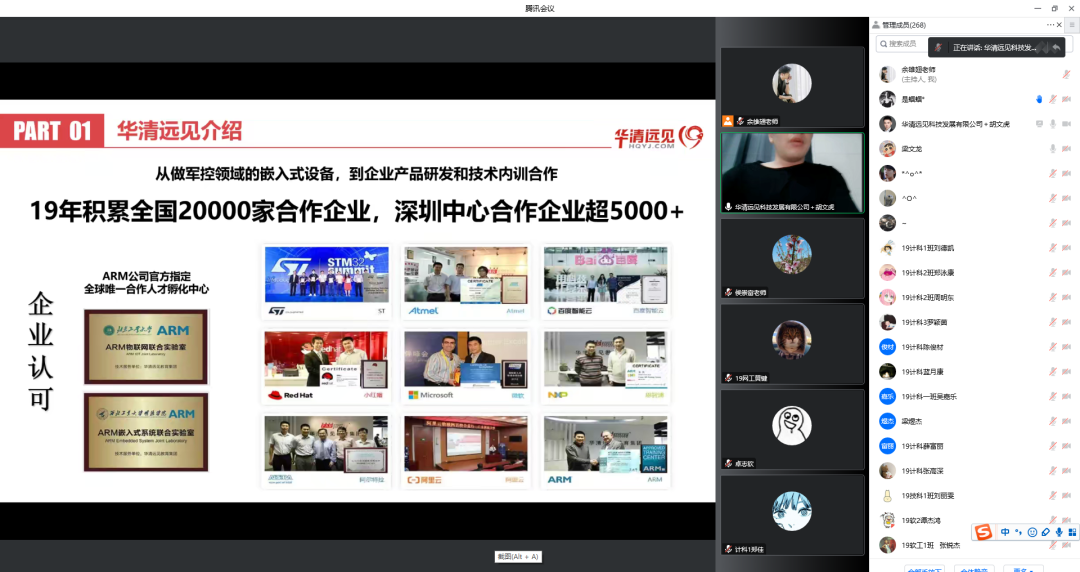Viewport: 1080px width, 572px height.
Task: Click the pink lips avatar of the 19计科2班 member
Action: click(x=887, y=273)
